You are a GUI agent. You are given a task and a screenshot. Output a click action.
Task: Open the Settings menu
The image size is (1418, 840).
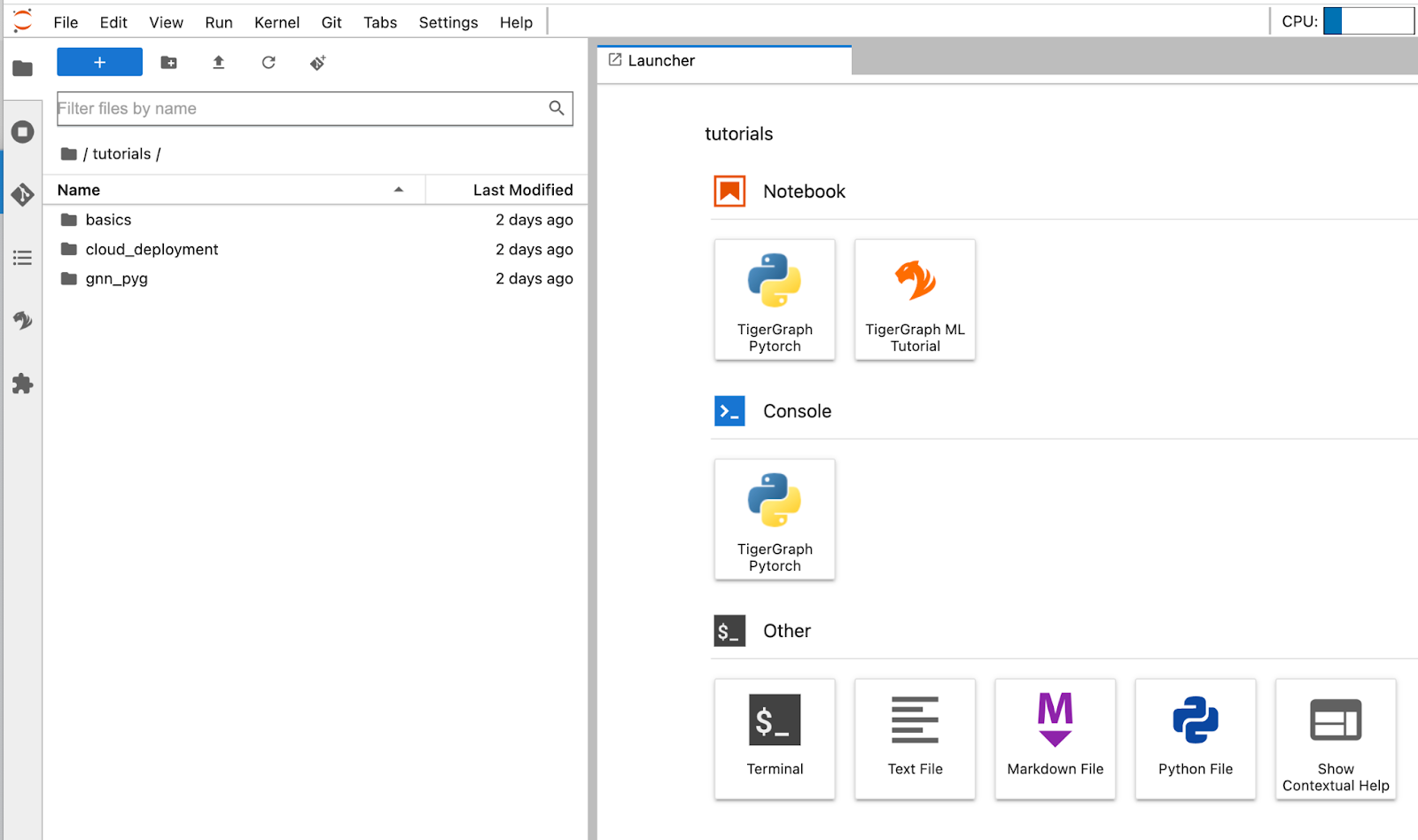(448, 22)
